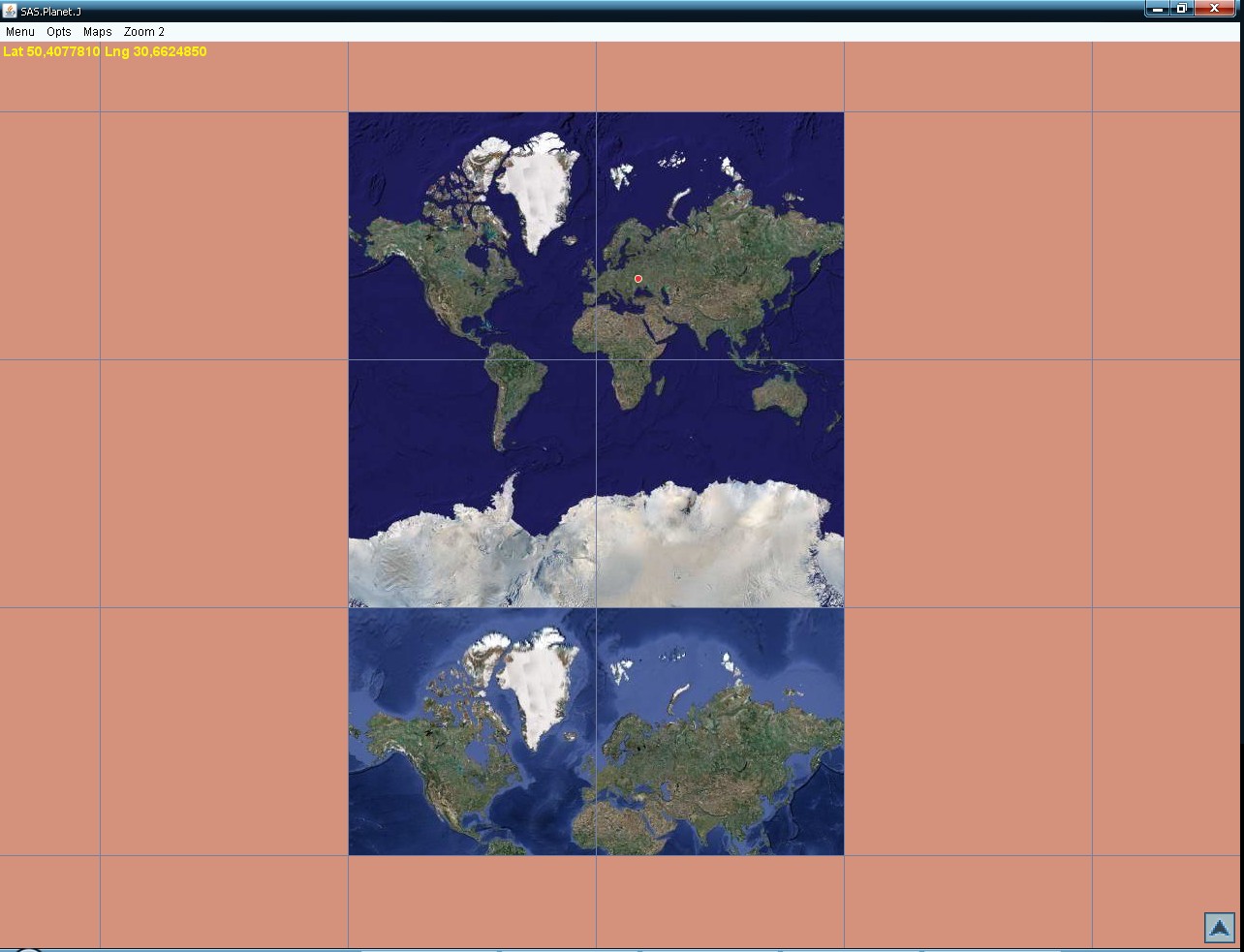Click the Lat 50,4077810 readout
The width and height of the screenshot is (1244, 952).
(51, 51)
